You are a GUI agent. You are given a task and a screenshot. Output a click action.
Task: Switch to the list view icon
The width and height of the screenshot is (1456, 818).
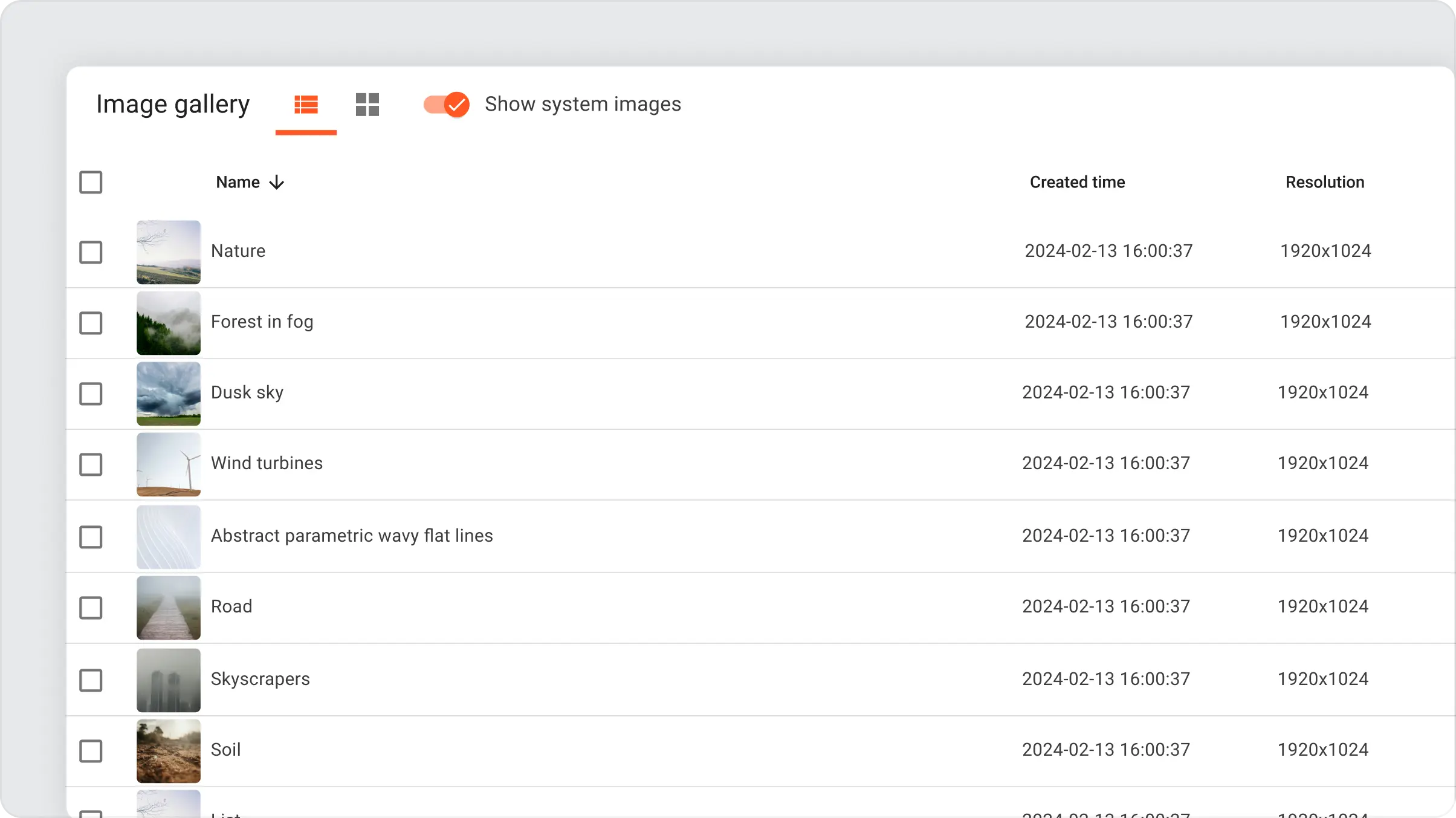click(306, 105)
